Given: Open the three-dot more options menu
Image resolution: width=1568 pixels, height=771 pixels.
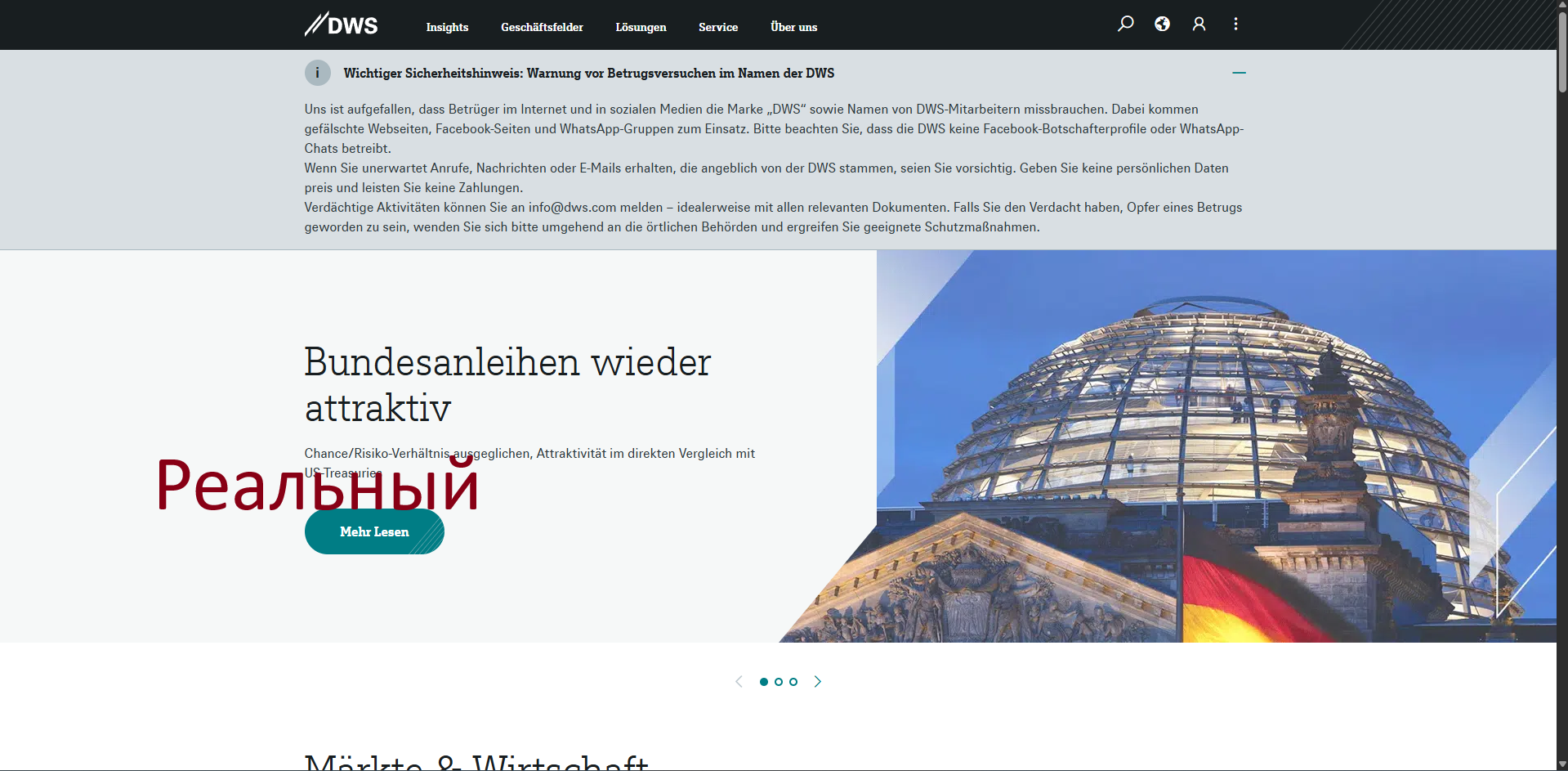Looking at the screenshot, I should pos(1235,24).
